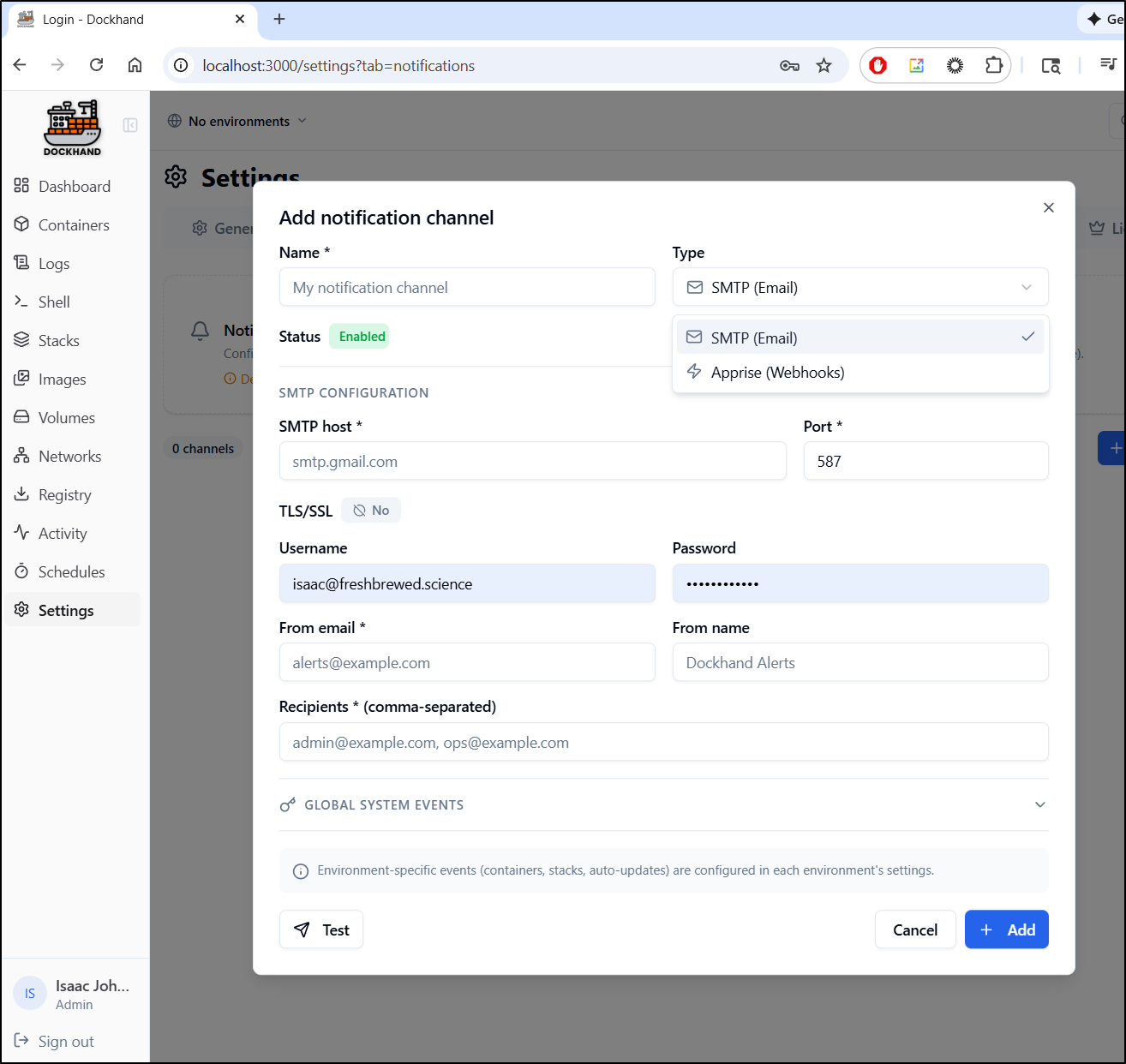Click the Test button

321,930
